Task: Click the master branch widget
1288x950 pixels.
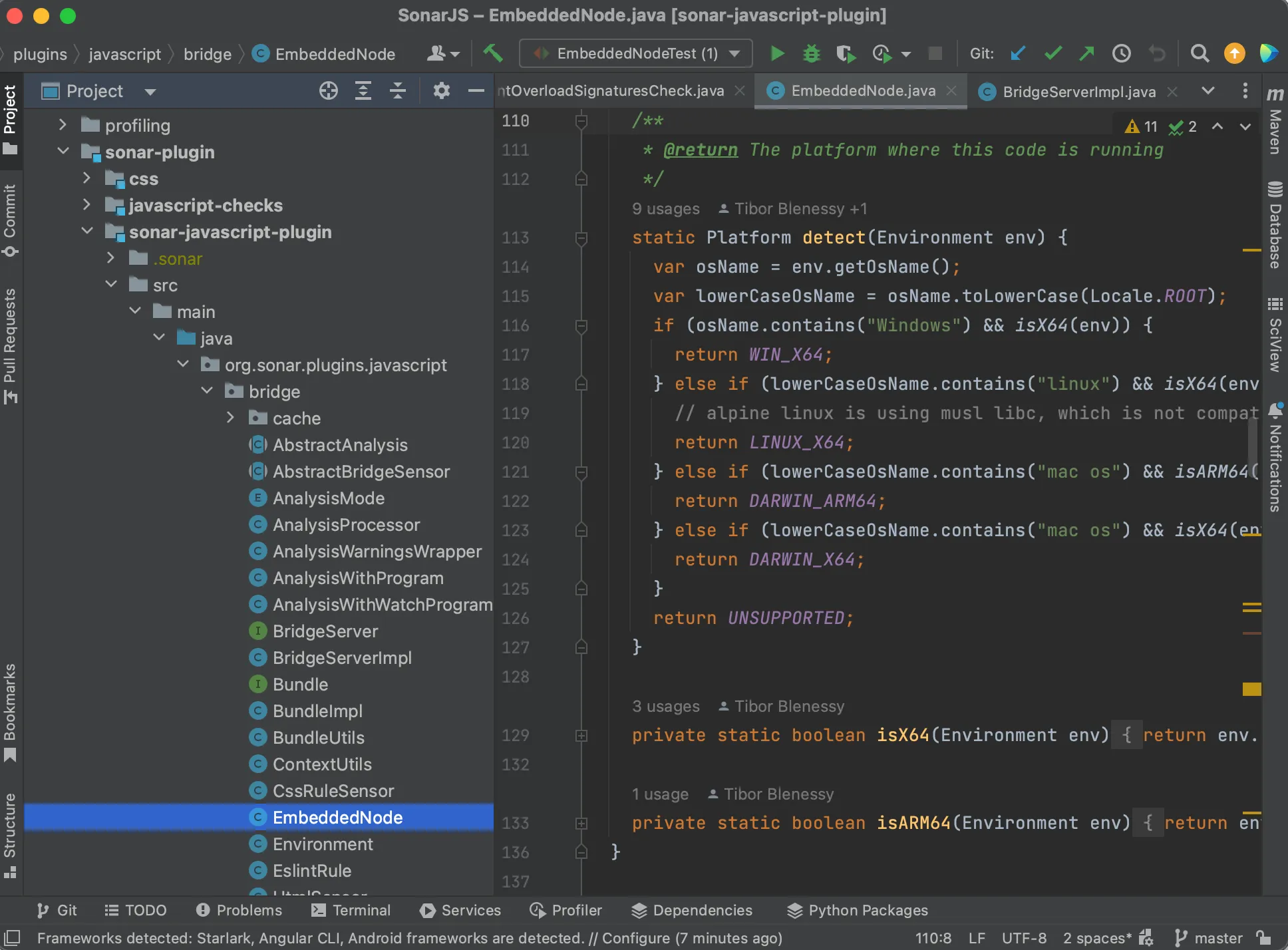Action: 1208,938
